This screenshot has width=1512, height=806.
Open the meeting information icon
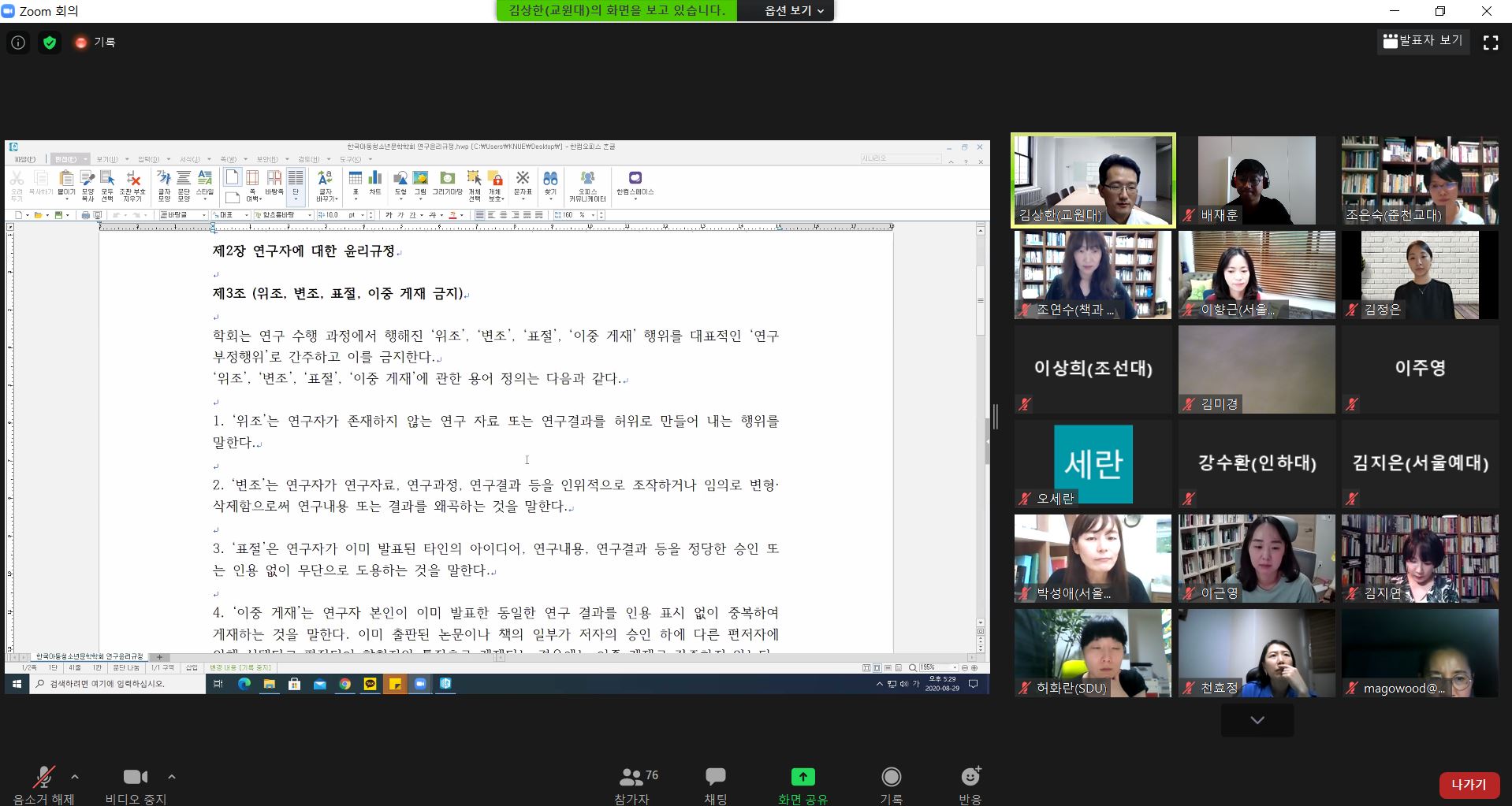click(x=18, y=43)
